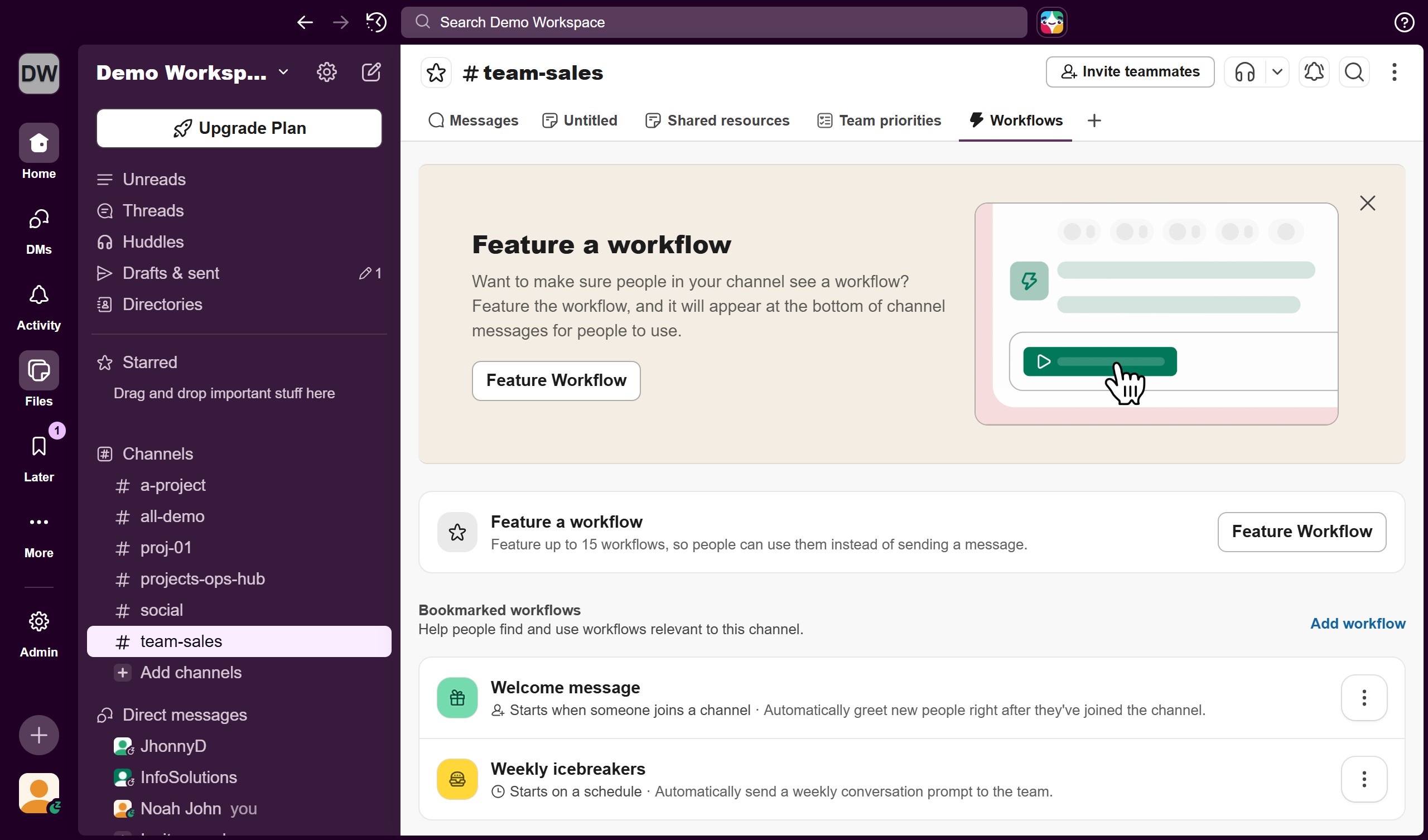Viewport: 1428px width, 840px height.
Task: Click Add channels
Action: (239, 673)
